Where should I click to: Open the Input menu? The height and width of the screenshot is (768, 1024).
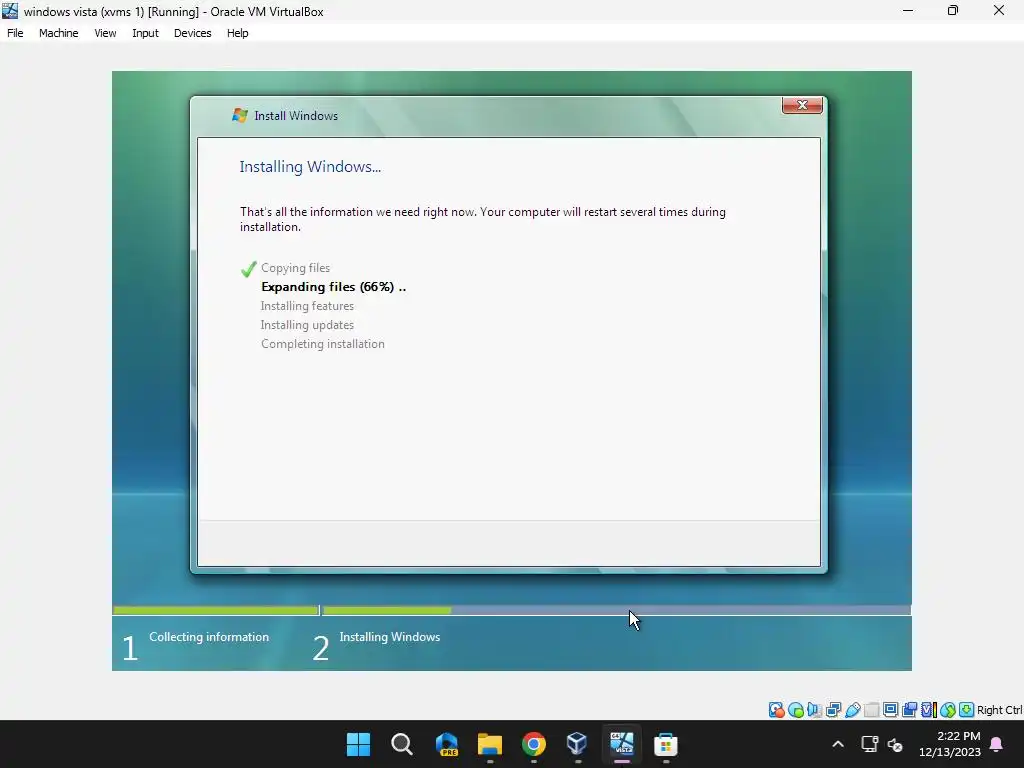tap(145, 33)
